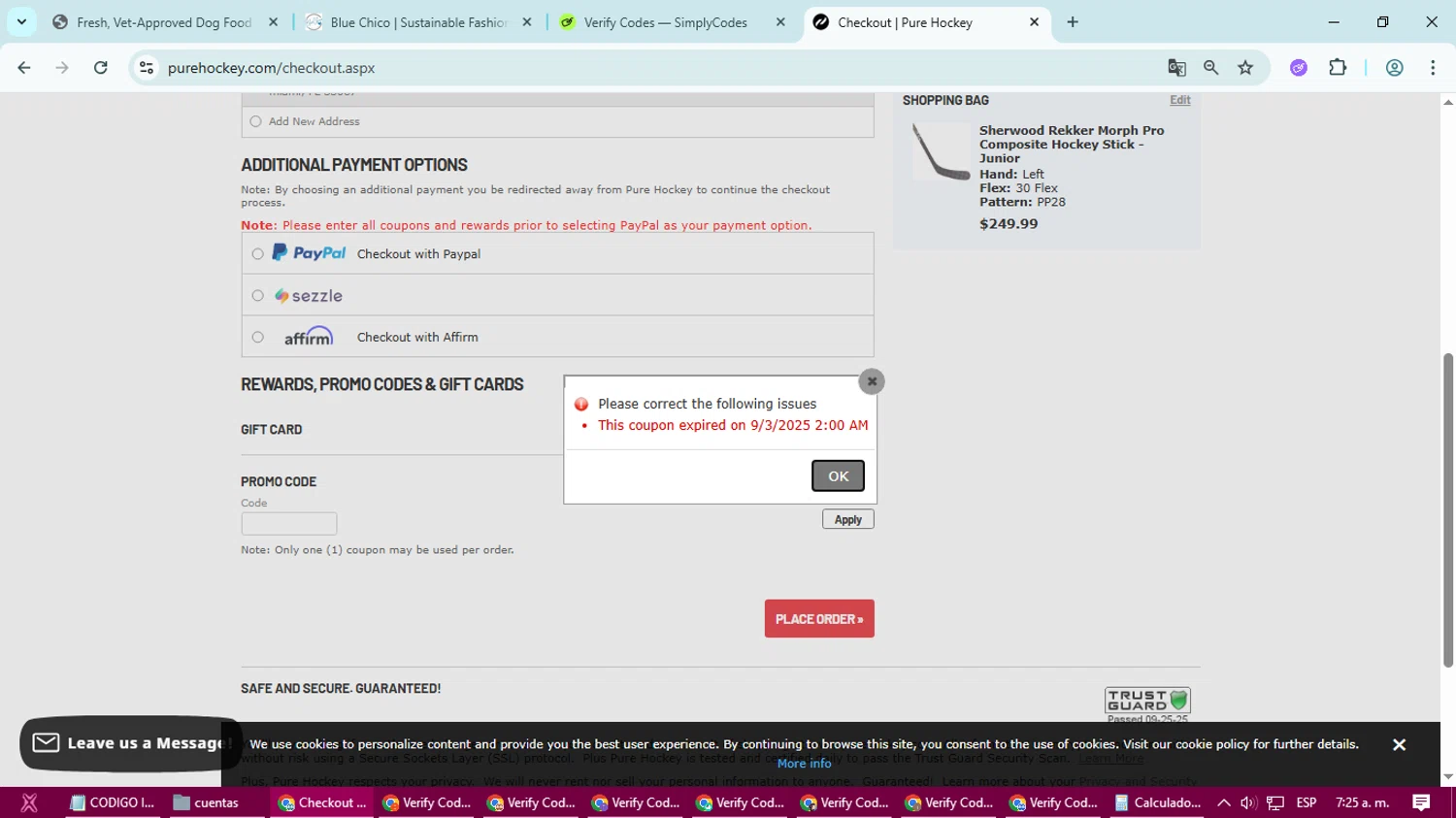Click the Place Order button

[819, 619]
